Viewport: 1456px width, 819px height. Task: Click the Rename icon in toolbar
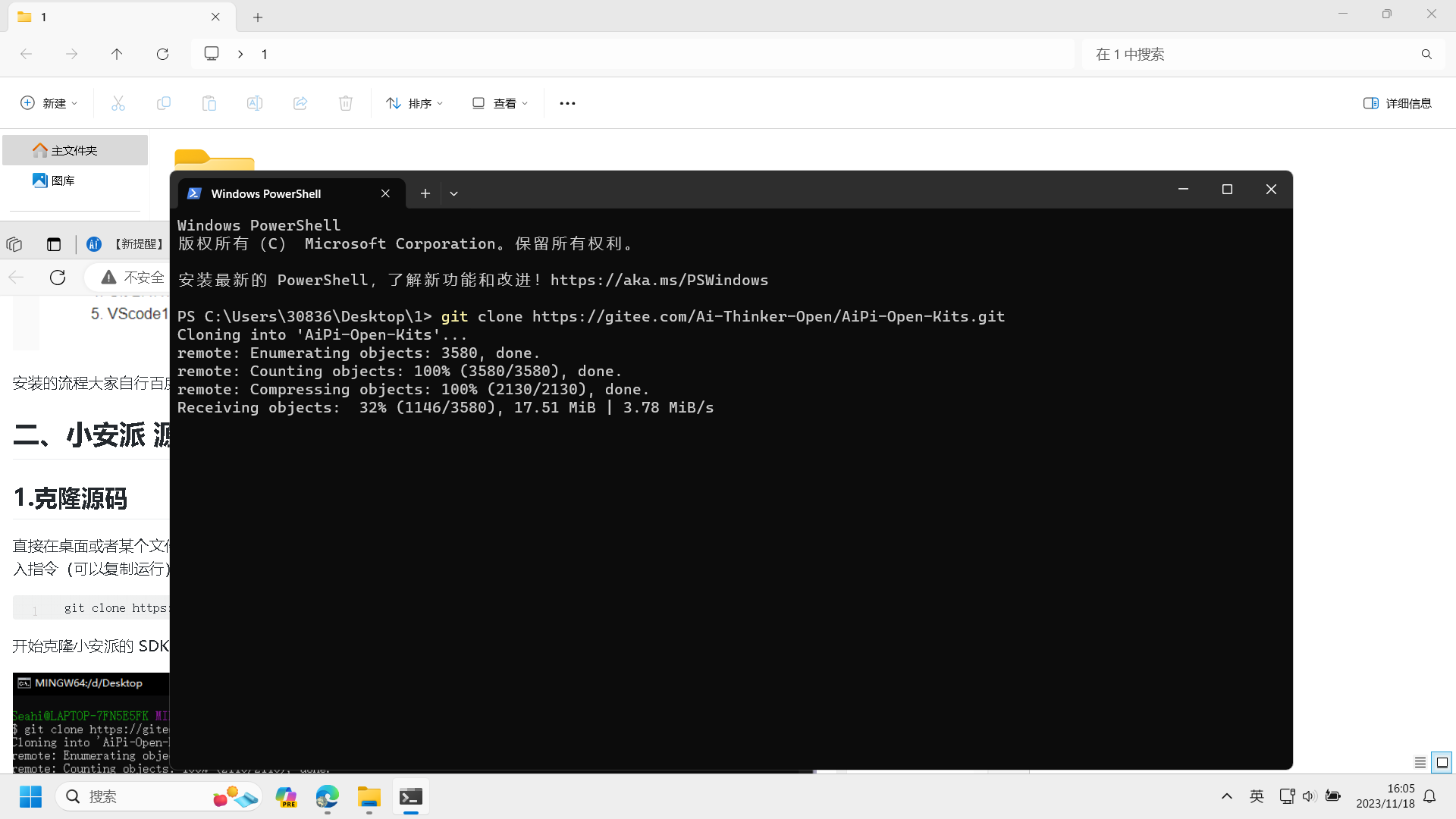point(255,103)
